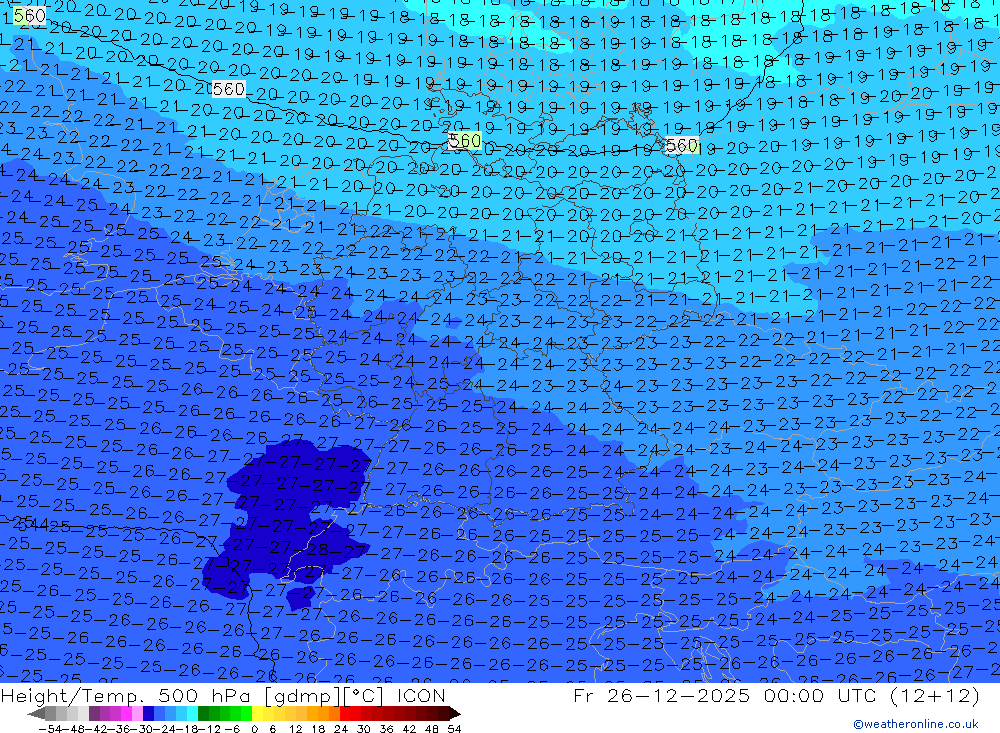Pick the bright yellow legend swatch above 0
Screen dimensions: 1000x733
click(x=258, y=713)
